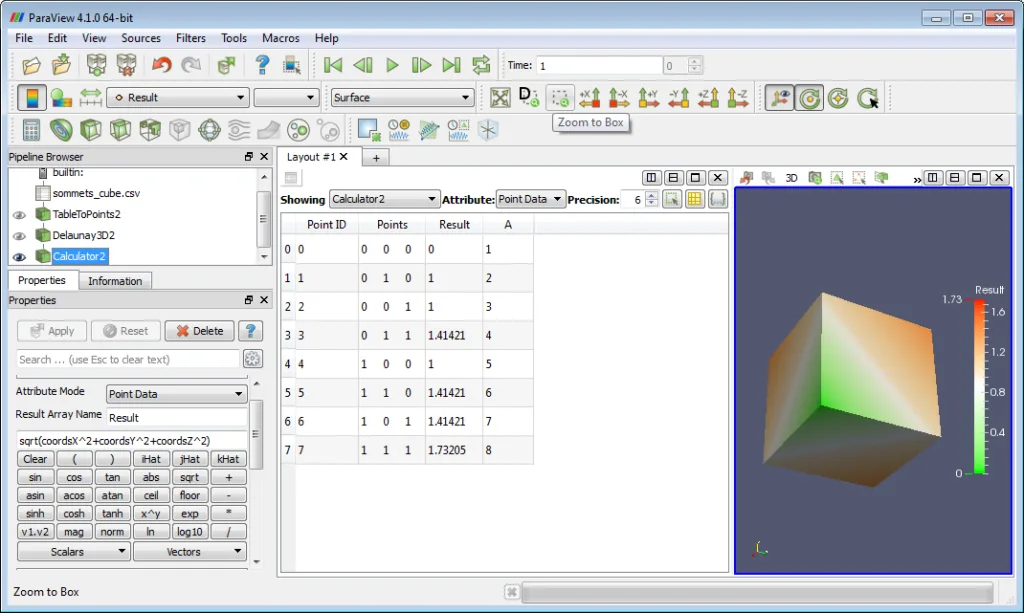Apply the Slice filter icon
This screenshot has height=613, width=1024.
120,130
